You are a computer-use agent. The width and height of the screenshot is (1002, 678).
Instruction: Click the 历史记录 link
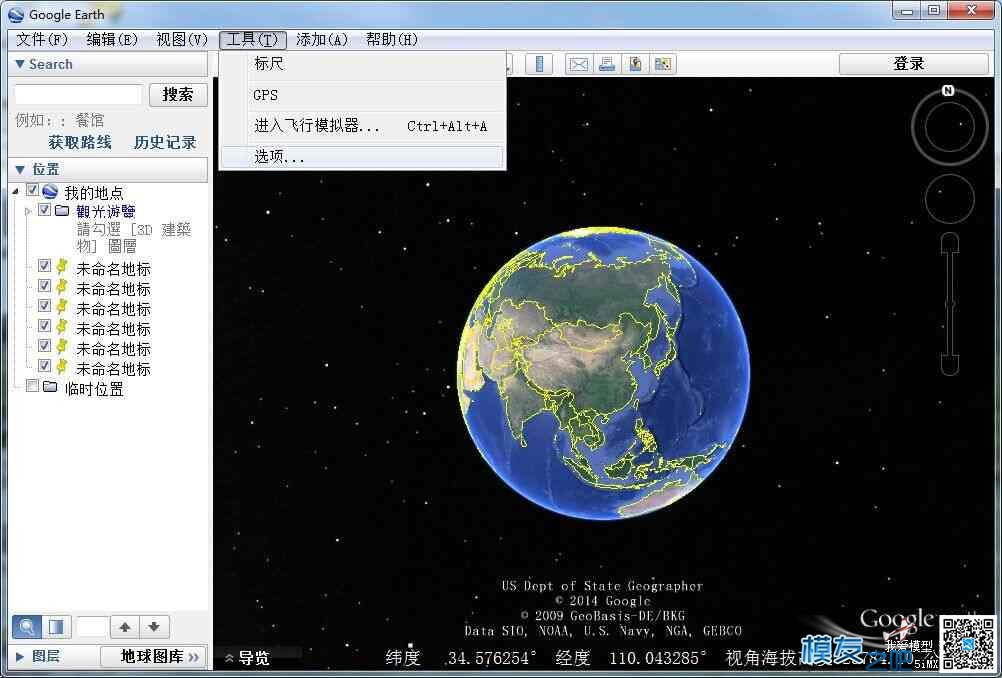point(165,143)
